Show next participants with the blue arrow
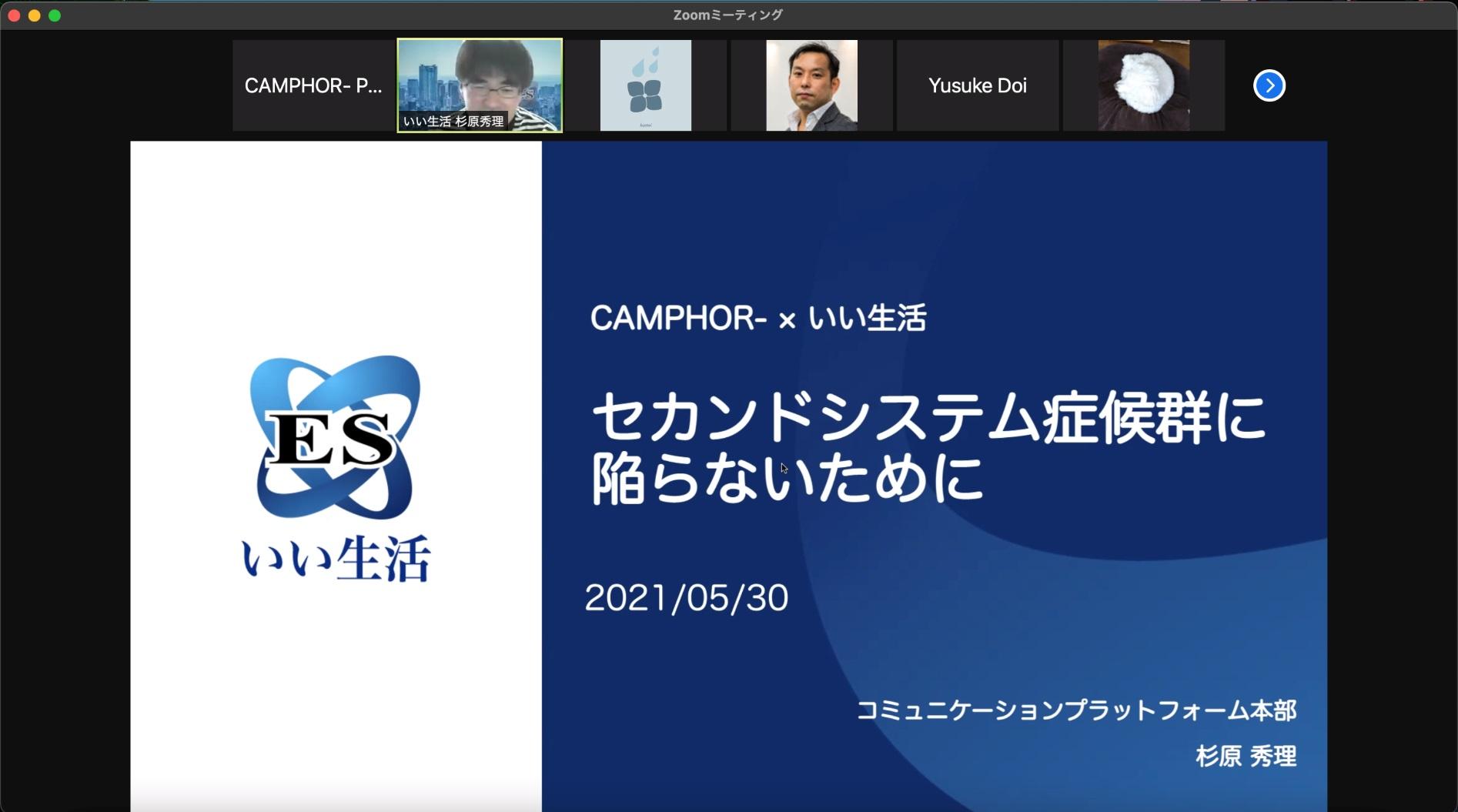This screenshot has height=812, width=1458. [1269, 85]
